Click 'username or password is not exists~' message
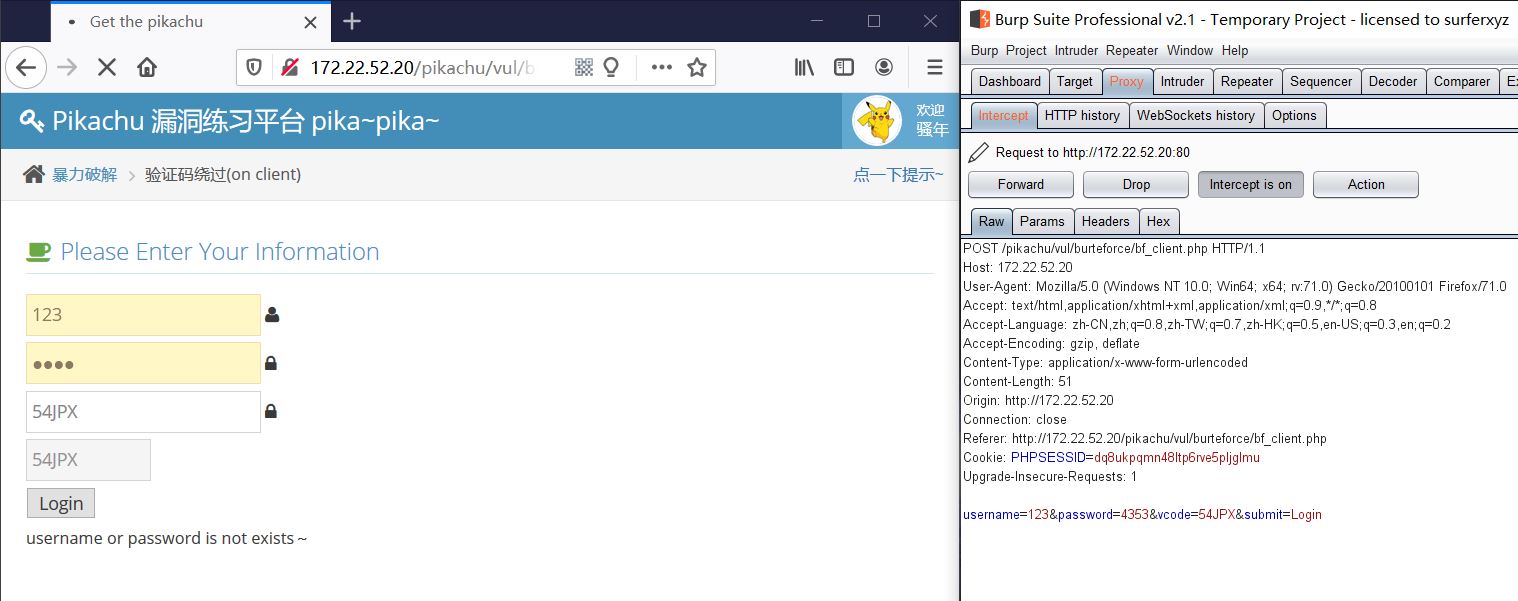Image resolution: width=1518 pixels, height=601 pixels. coord(166,539)
